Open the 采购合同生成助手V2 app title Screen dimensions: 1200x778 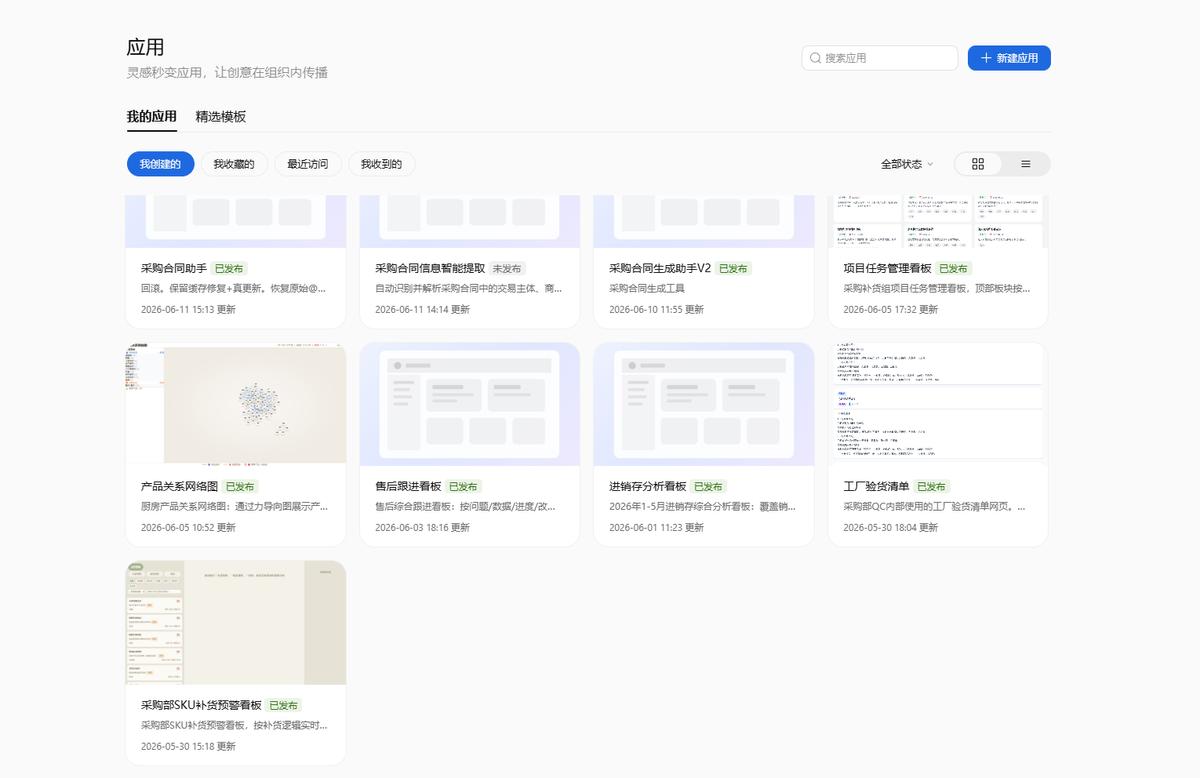pos(660,268)
